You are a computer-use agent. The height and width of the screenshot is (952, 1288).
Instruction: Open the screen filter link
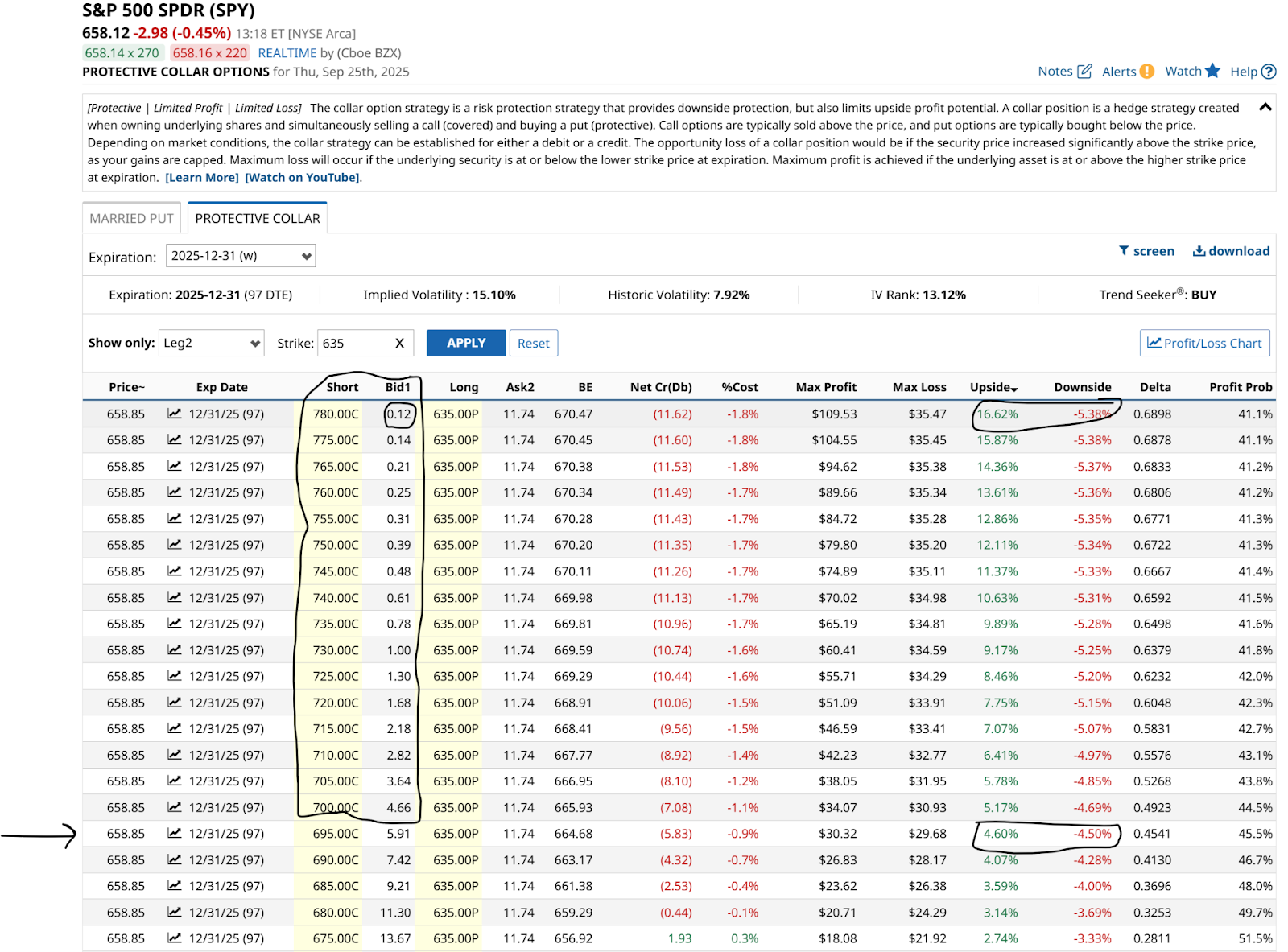tap(1146, 251)
